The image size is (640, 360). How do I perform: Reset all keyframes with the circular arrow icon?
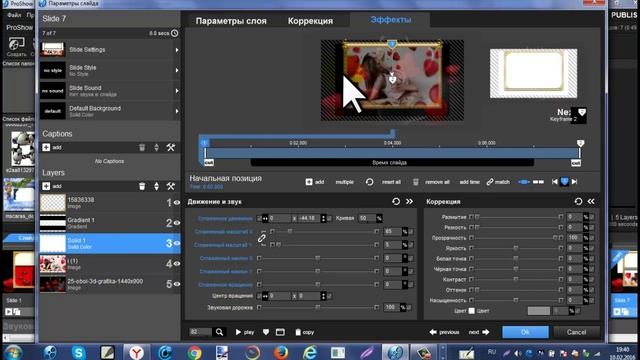click(x=369, y=182)
